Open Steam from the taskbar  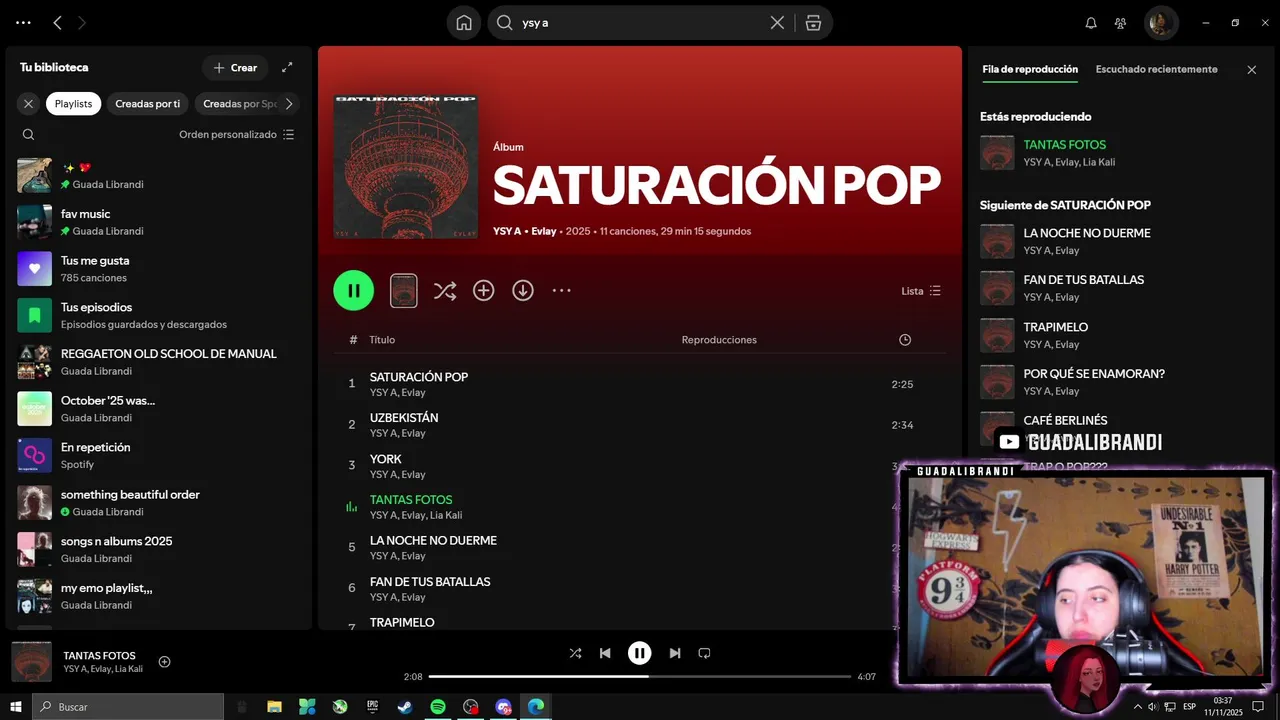405,707
